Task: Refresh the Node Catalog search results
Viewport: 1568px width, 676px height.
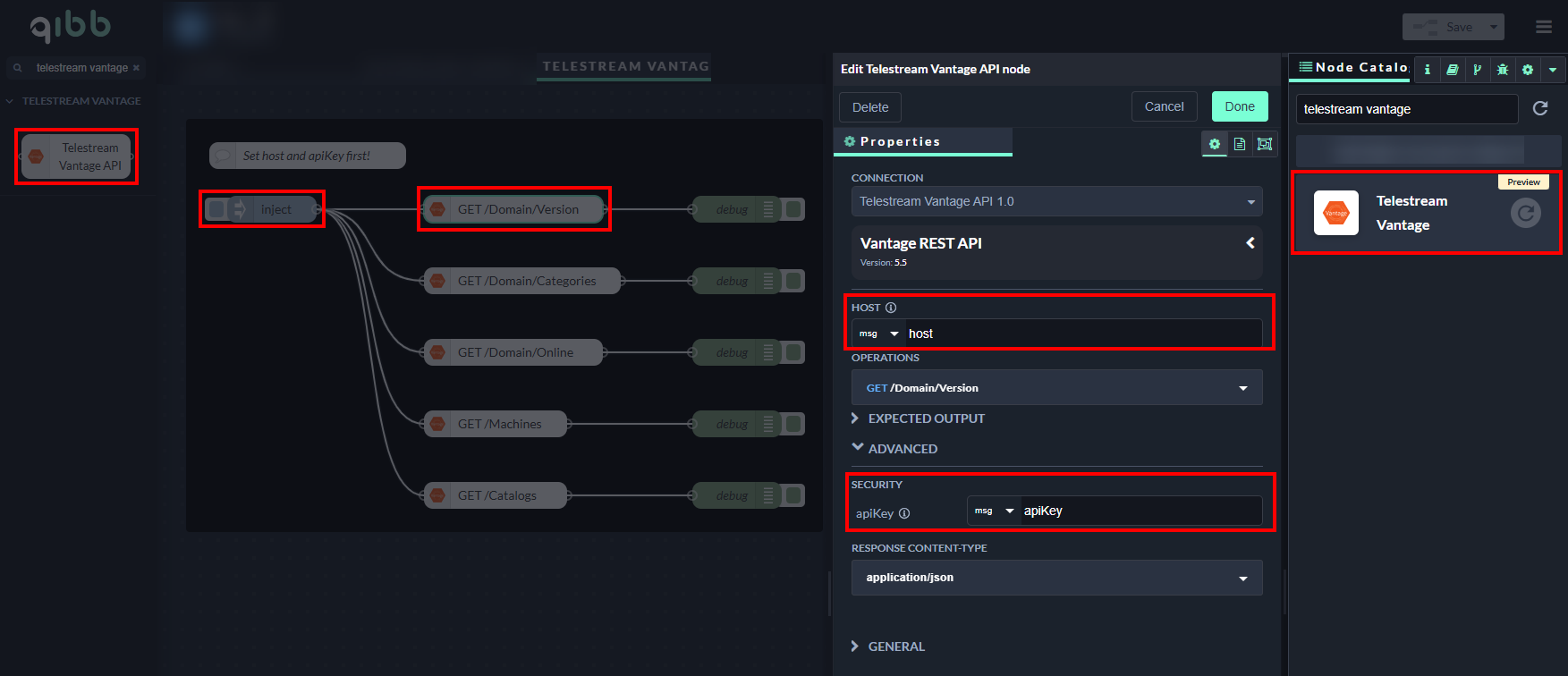Action: tap(1540, 108)
